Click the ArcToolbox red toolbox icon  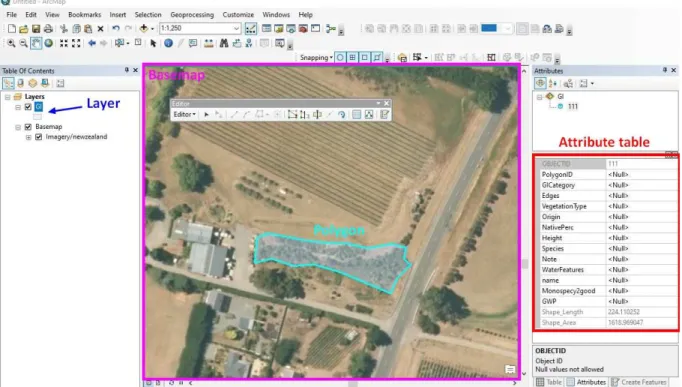click(x=303, y=29)
